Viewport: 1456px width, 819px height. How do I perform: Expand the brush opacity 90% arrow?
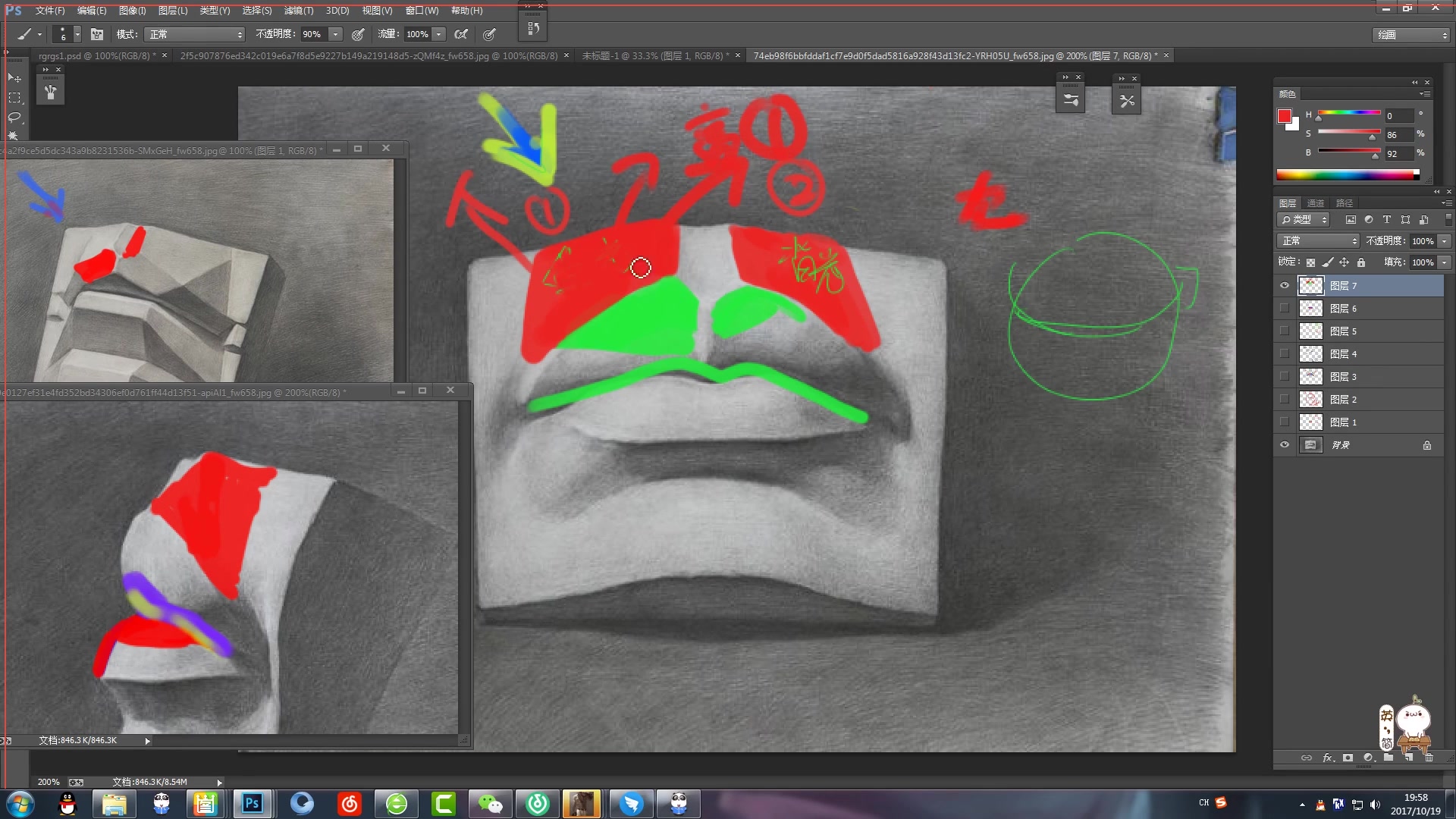point(335,34)
